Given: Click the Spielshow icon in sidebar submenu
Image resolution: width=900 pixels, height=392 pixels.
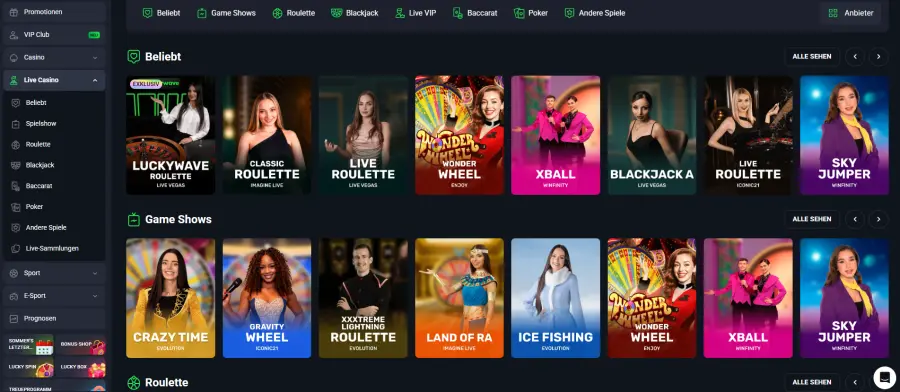Looking at the screenshot, I should (16, 123).
